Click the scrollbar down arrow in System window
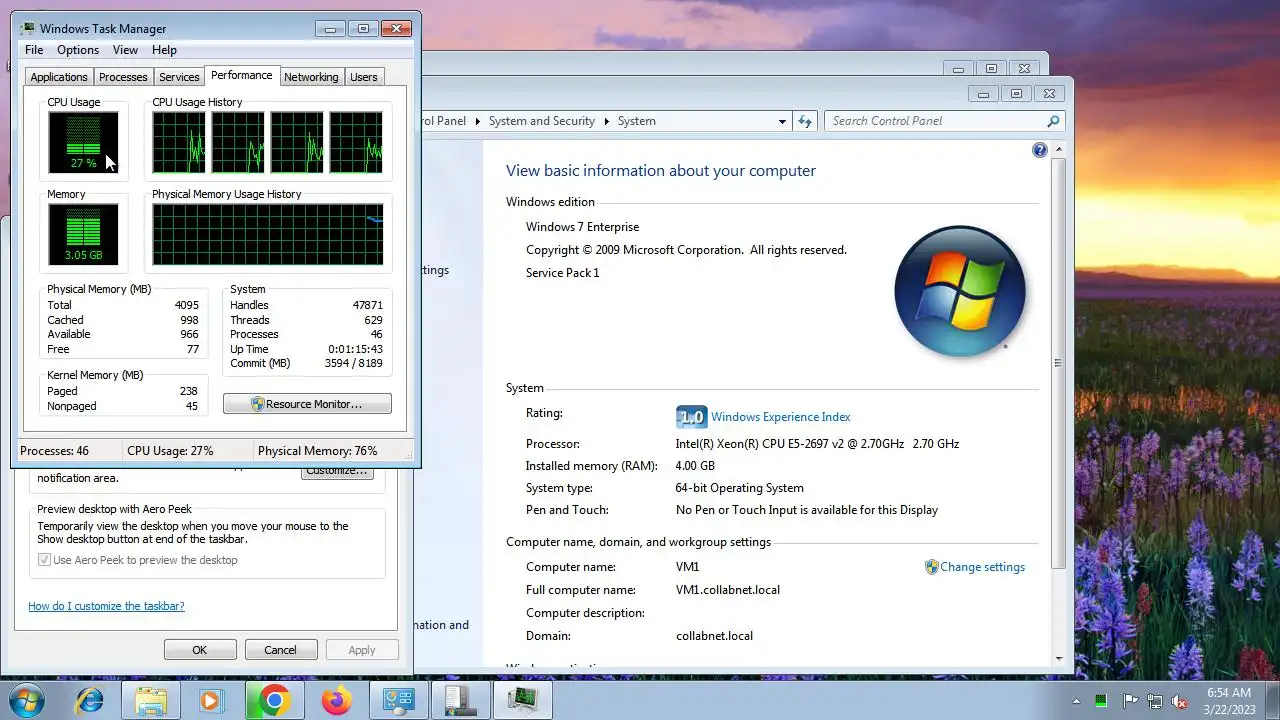Screen dimensions: 1280x720 coord(1058,658)
